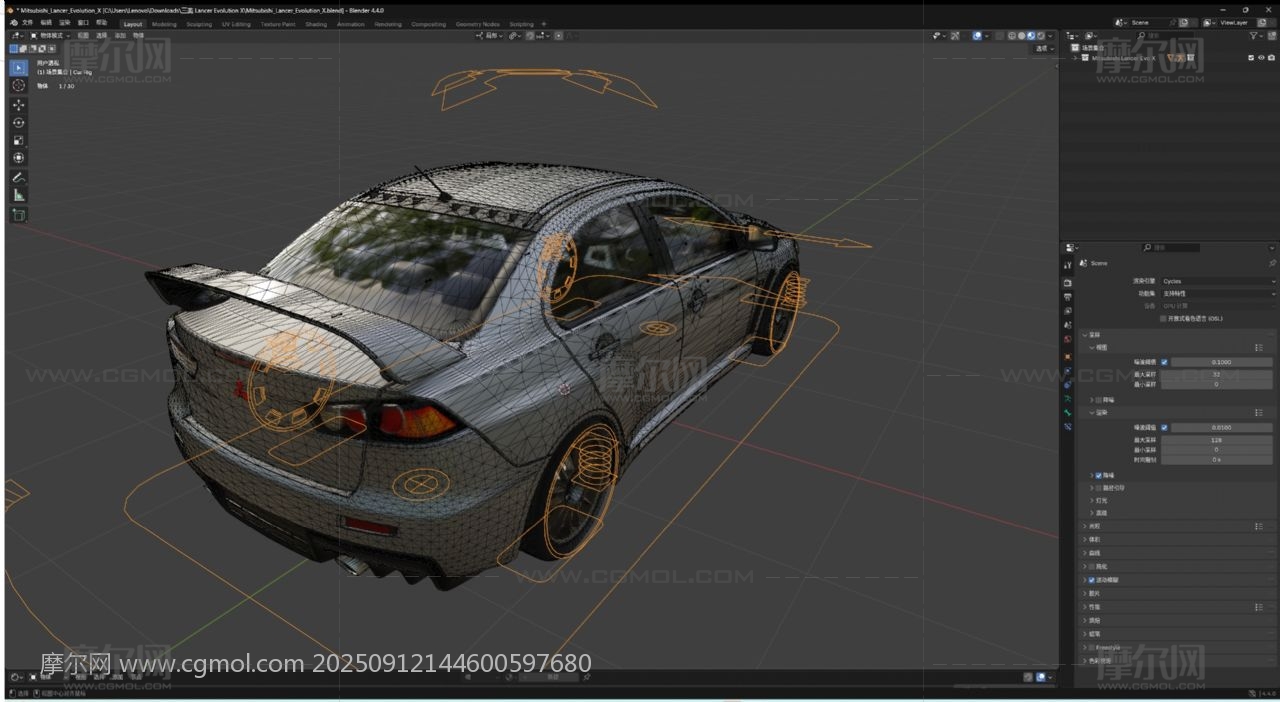Viewport: 1280px width, 702px height.
Task: Open the 选项 options dropdown
Action: point(1044,48)
